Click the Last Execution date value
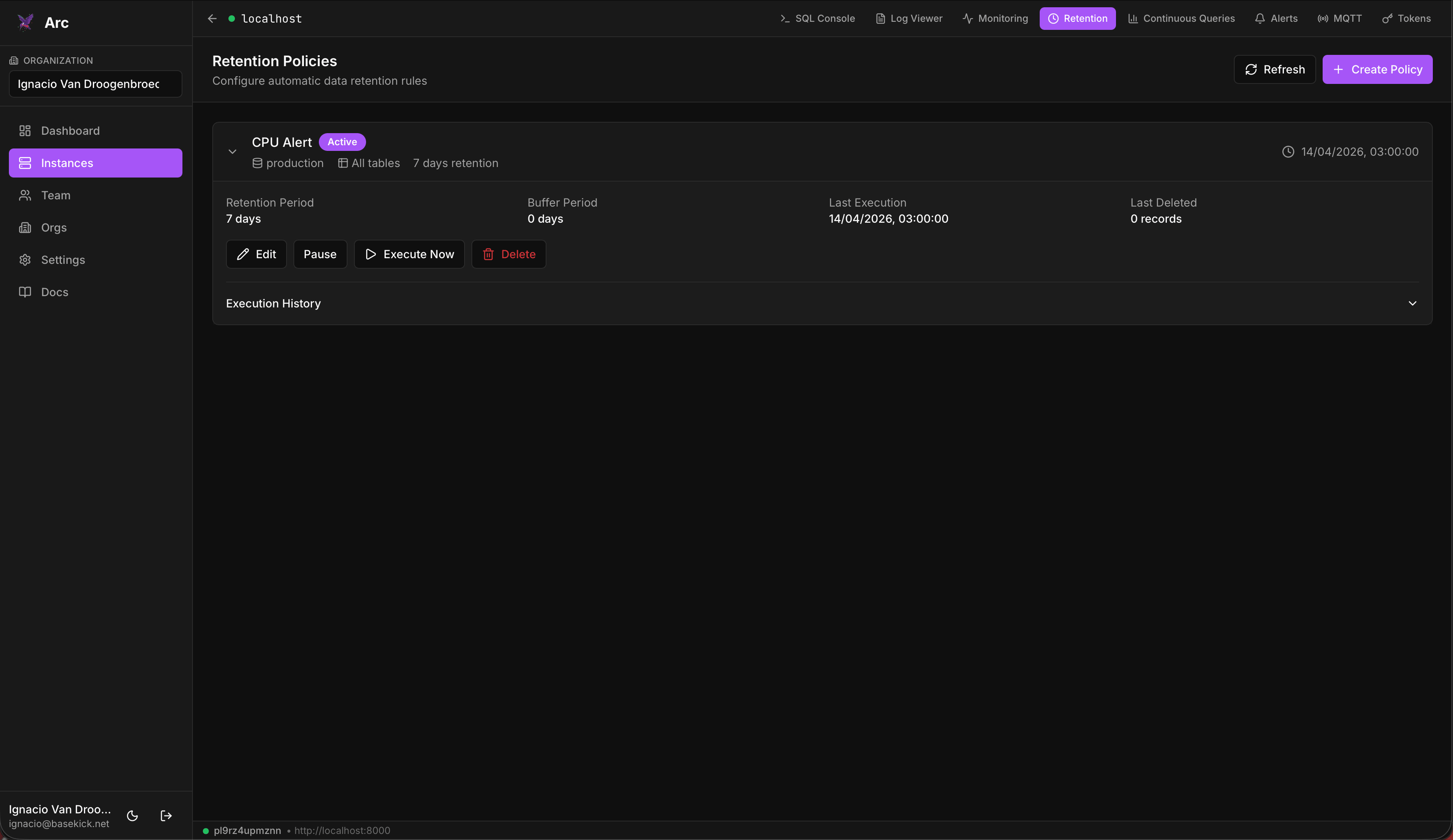 tap(888, 219)
